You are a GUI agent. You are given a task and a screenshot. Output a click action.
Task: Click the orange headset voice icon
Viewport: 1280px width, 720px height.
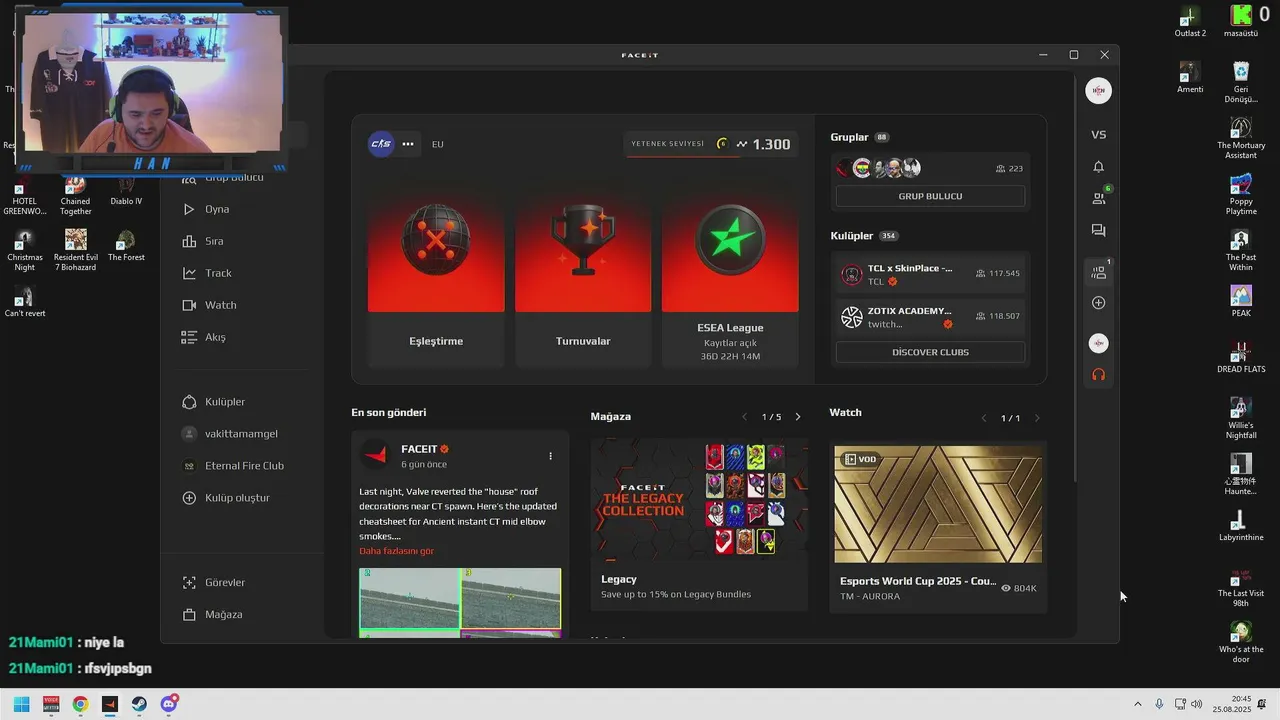tap(1099, 375)
